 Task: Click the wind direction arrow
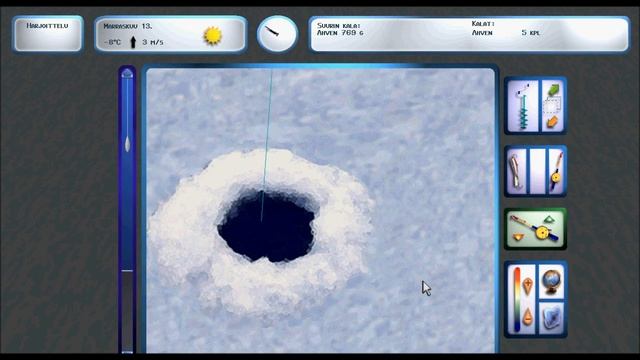point(133,42)
